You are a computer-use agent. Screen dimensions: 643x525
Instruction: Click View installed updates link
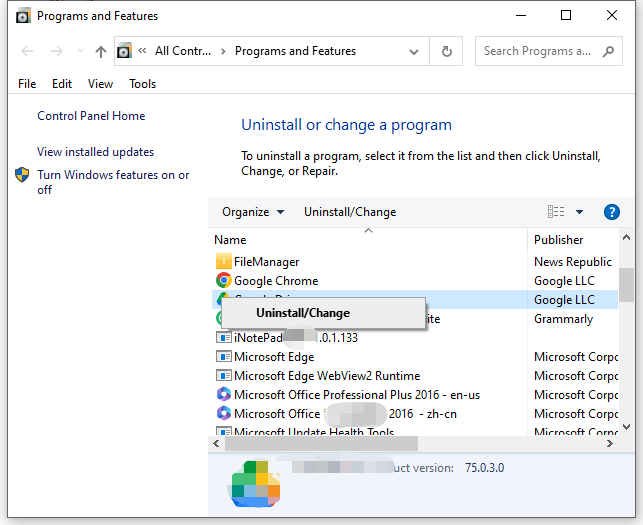tap(96, 152)
